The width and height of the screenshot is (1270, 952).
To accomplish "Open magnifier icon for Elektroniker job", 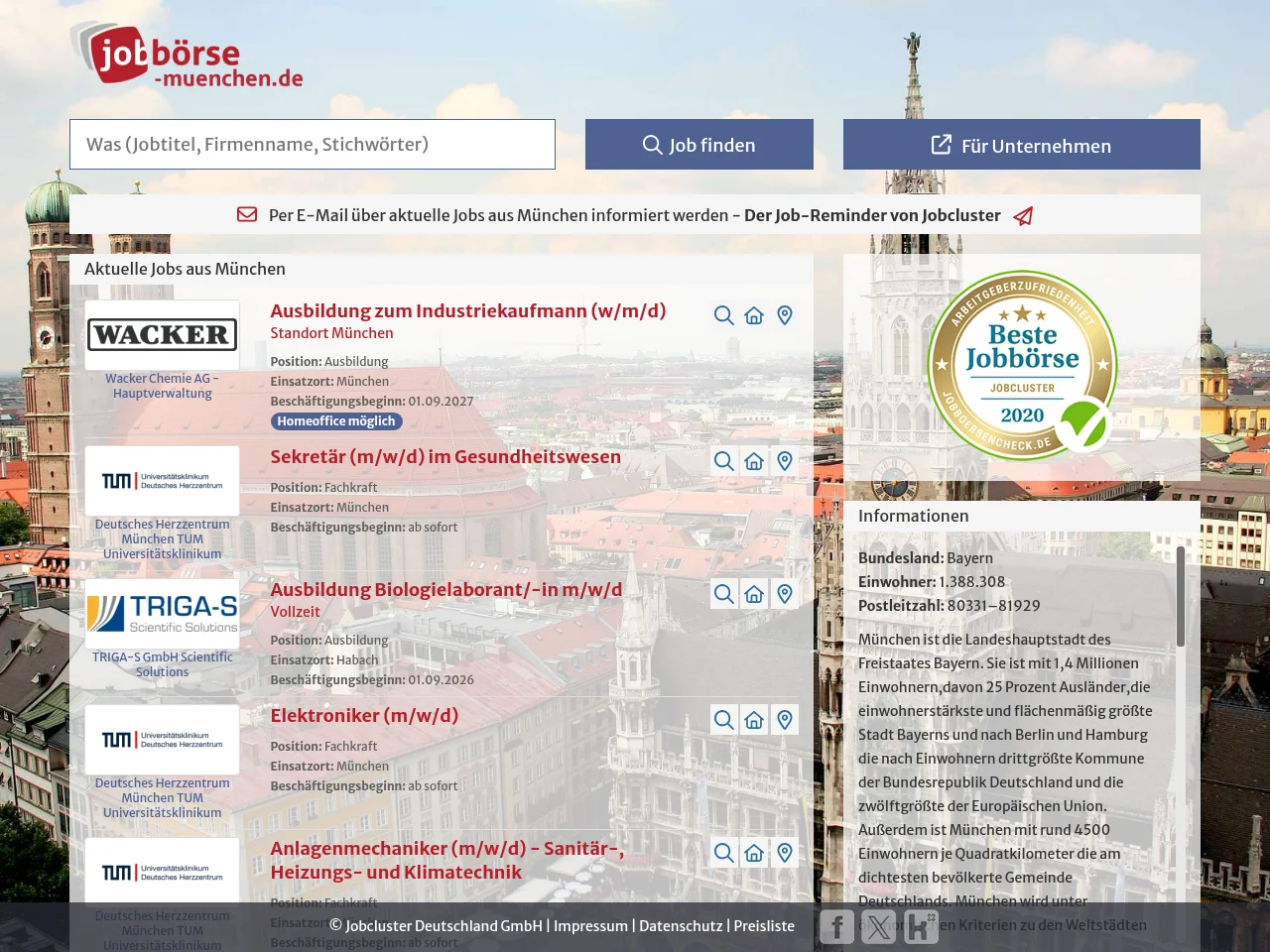I will pos(724,720).
